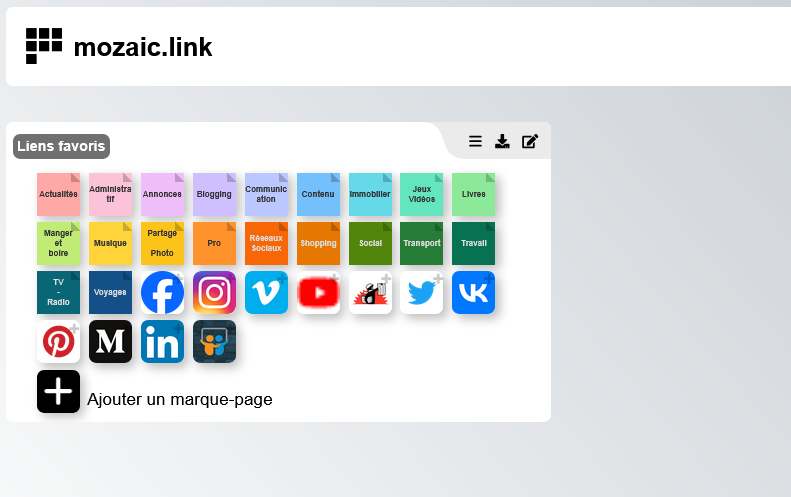The image size is (791, 497).
Task: Open the Medium bookmark
Action: click(x=110, y=341)
